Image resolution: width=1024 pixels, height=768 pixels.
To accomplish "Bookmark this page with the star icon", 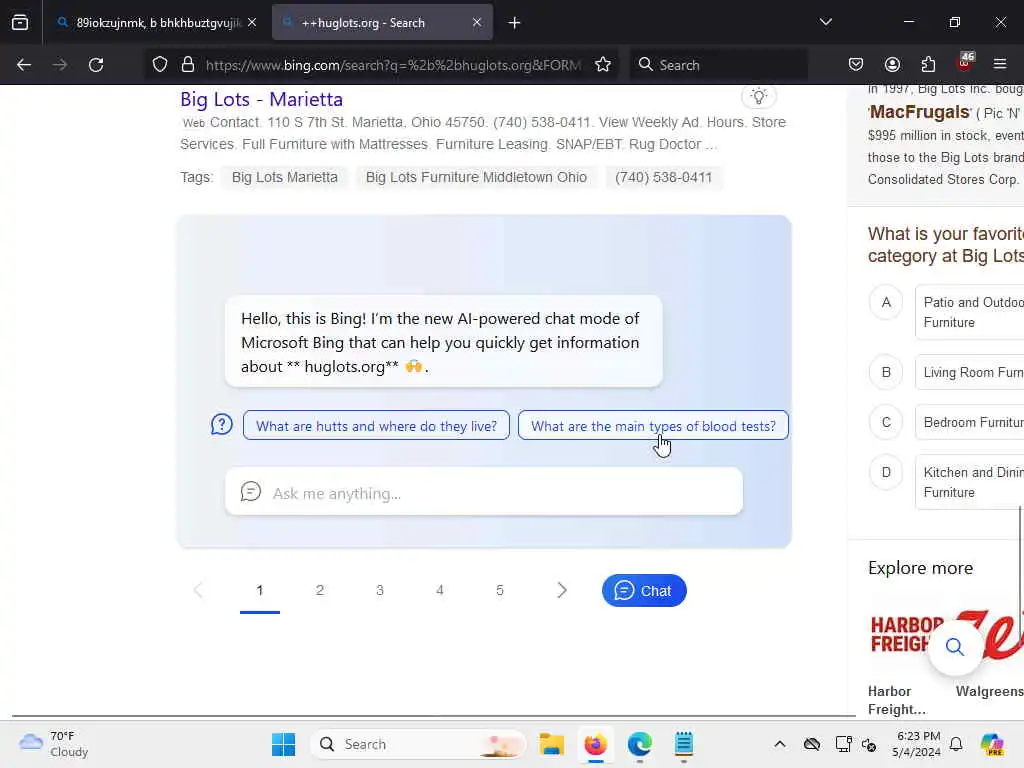I will tap(603, 65).
